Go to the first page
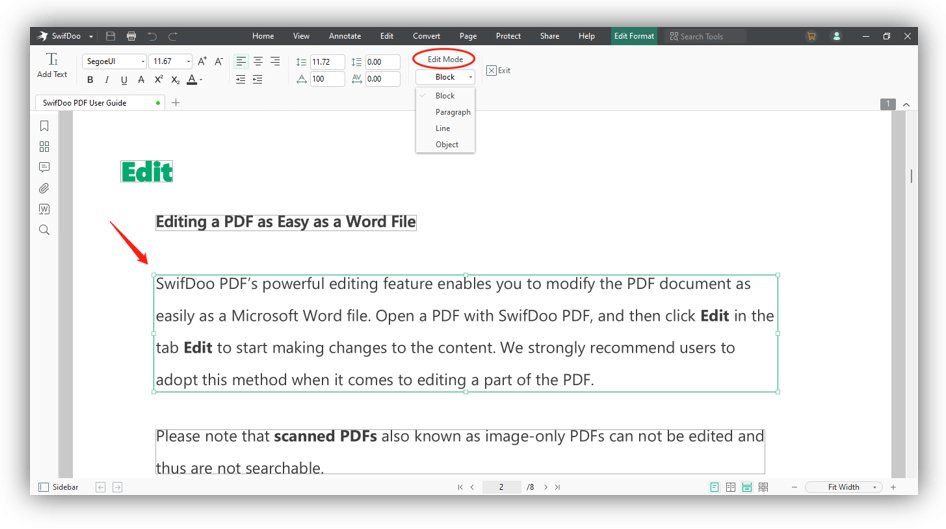Viewport: 946px width, 529px height. pos(460,487)
